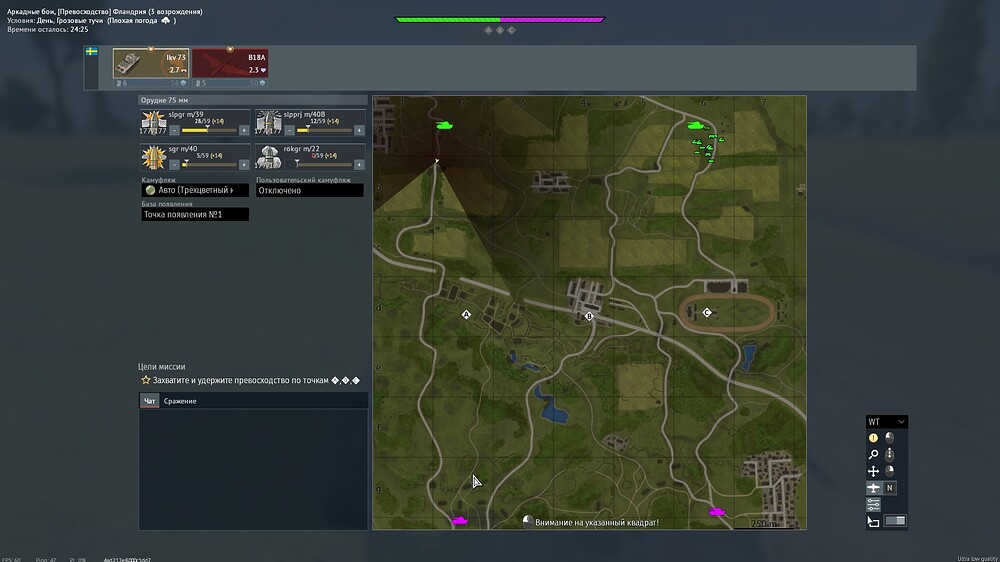Viewport: 1000px width, 562px height.
Task: Open the Камуфляж dropdown
Action: tap(195, 190)
